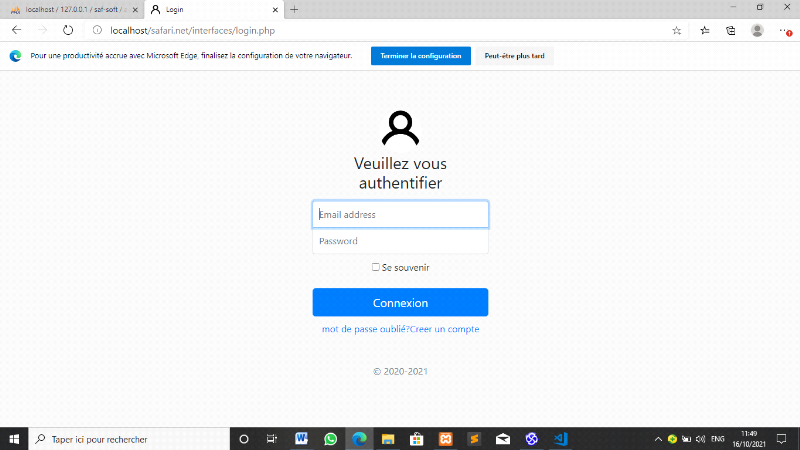Open the clock showing 11:49

point(749,439)
